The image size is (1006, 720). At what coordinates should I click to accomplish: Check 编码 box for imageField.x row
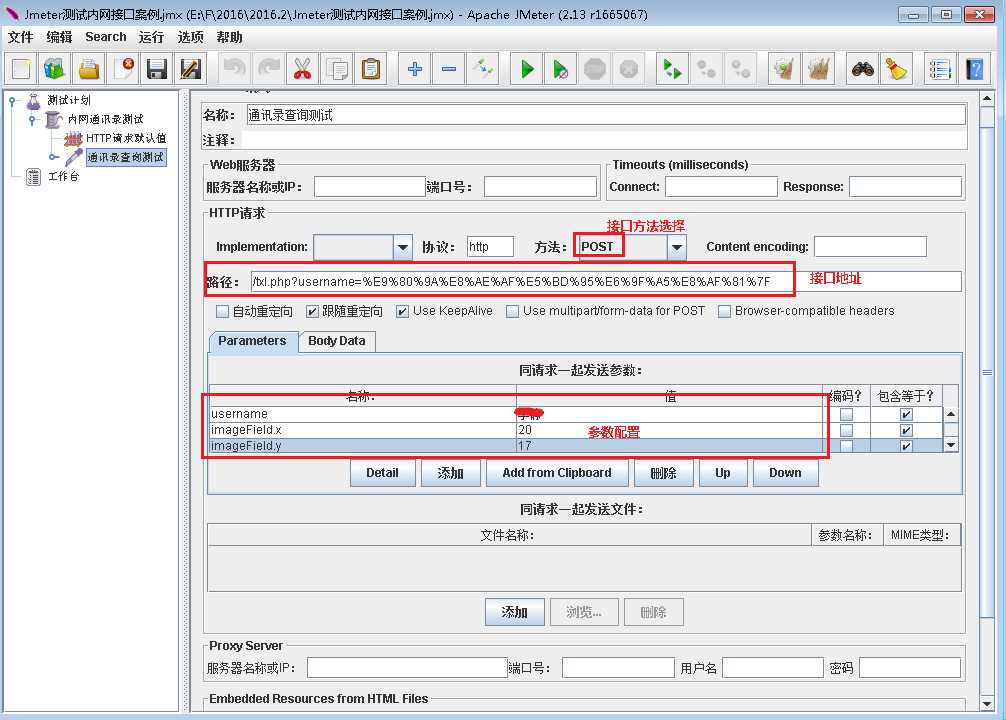pos(846,431)
